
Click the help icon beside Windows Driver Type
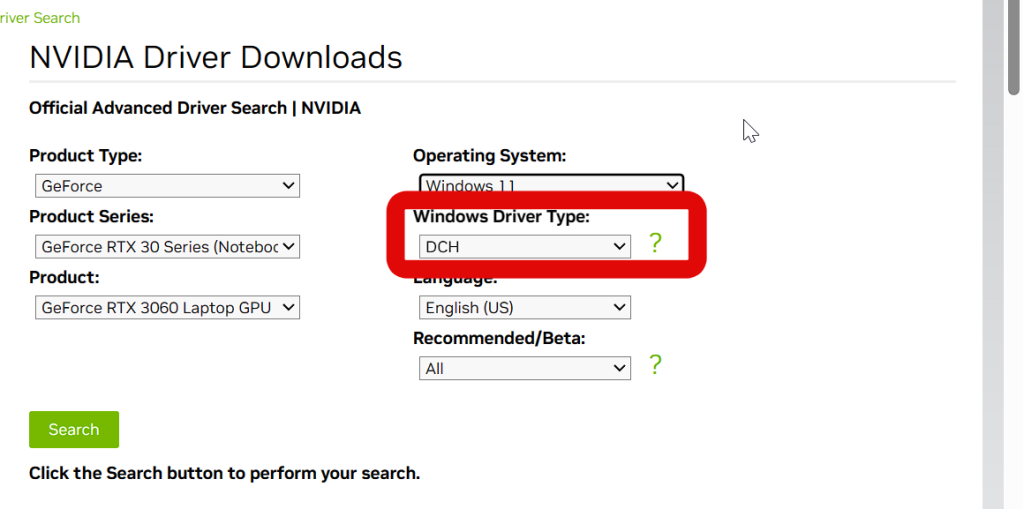point(655,243)
